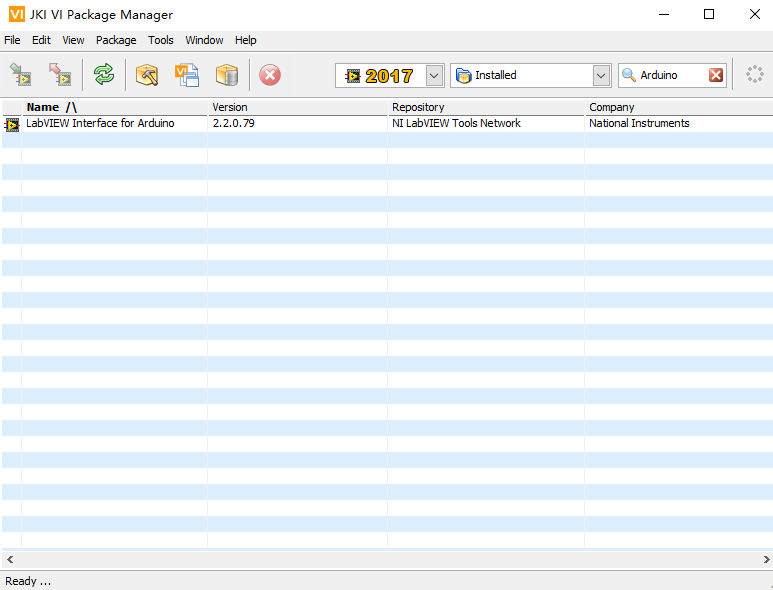Sort by the Version column header
Screen dimensions: 773x590
(297, 107)
